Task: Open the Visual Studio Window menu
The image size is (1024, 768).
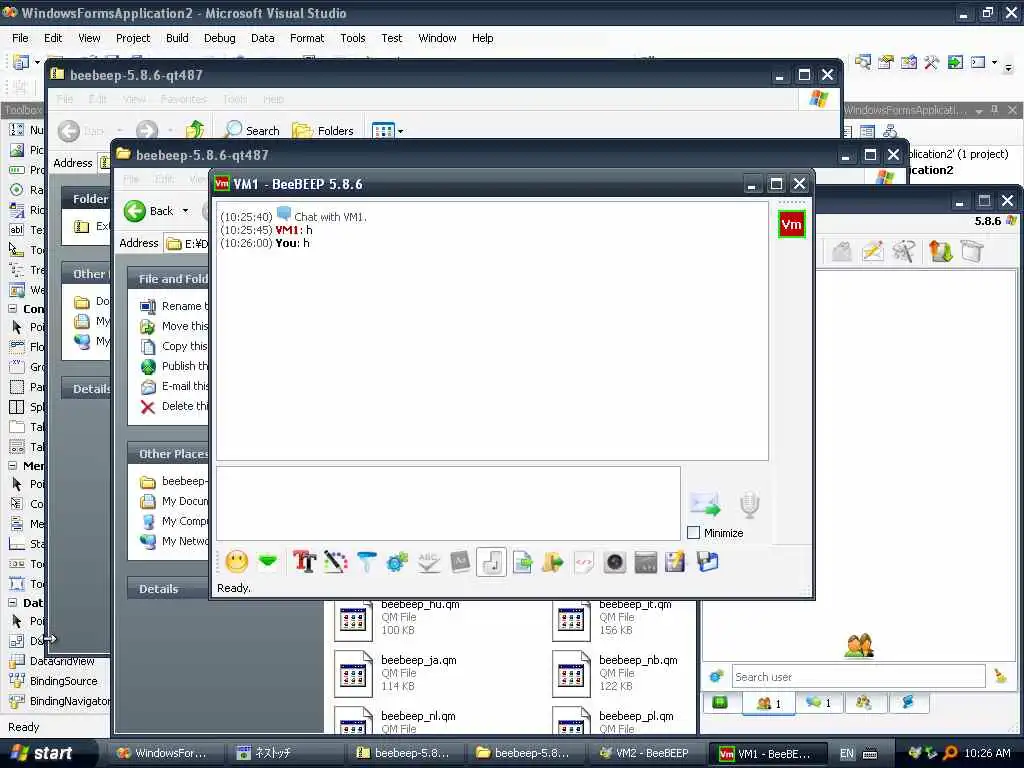Action: click(438, 38)
